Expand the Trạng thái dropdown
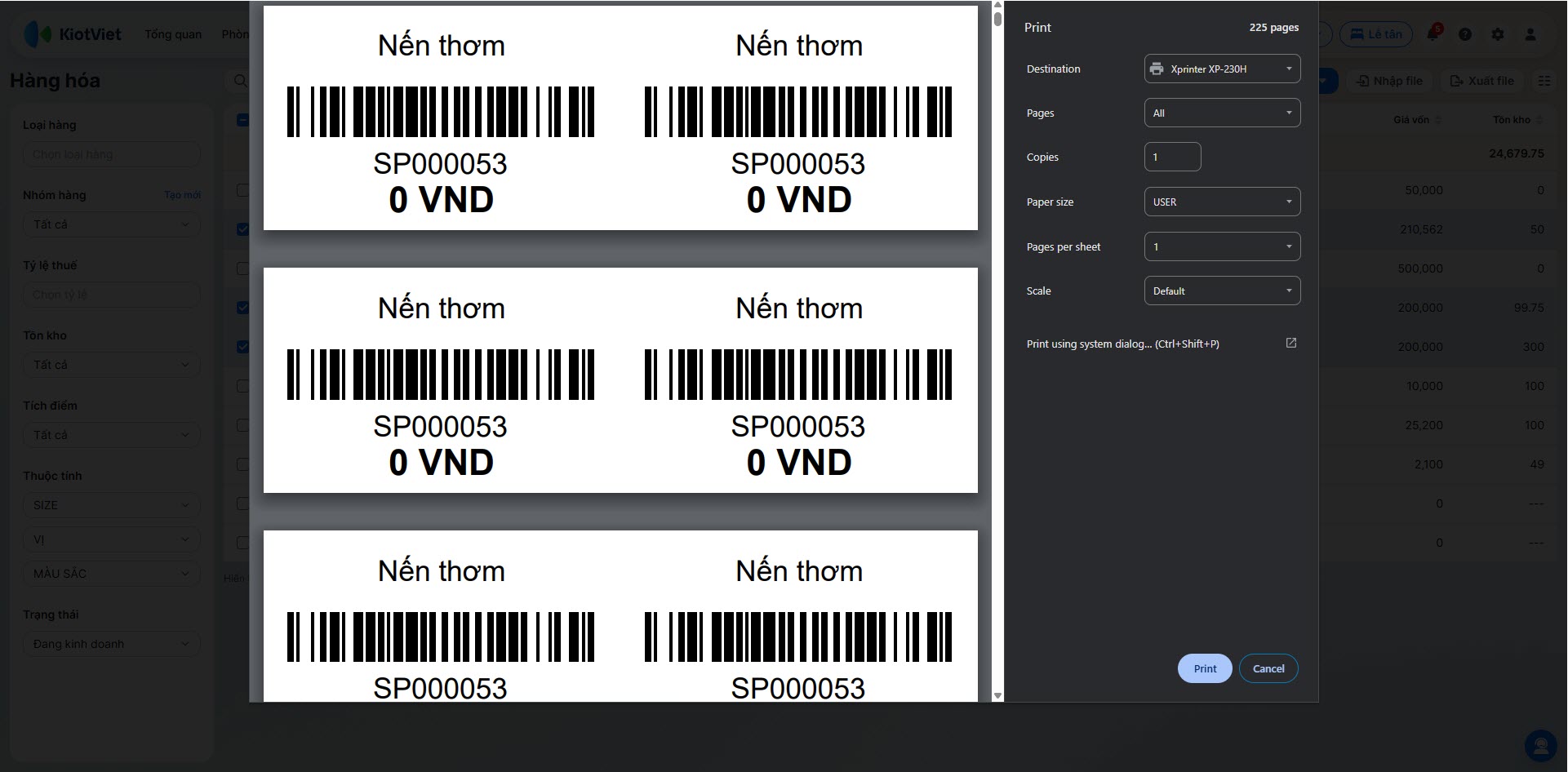Screen dimensions: 1568x772 tap(112, 644)
